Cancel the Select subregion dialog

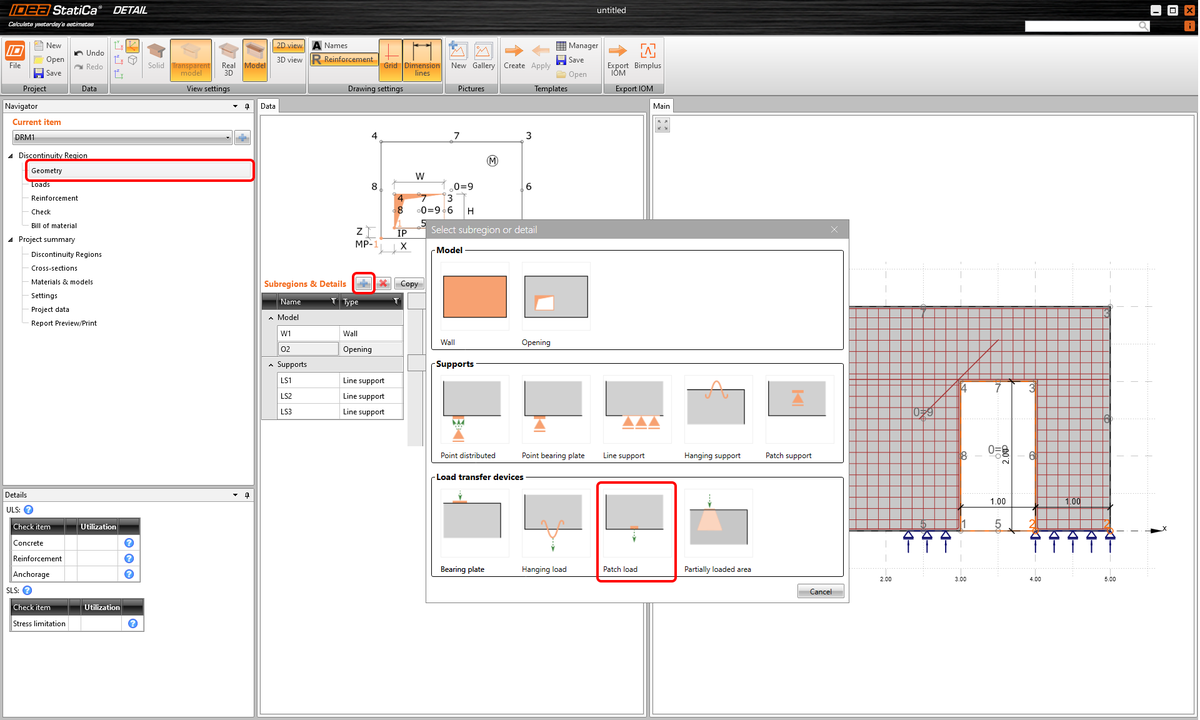(x=820, y=591)
